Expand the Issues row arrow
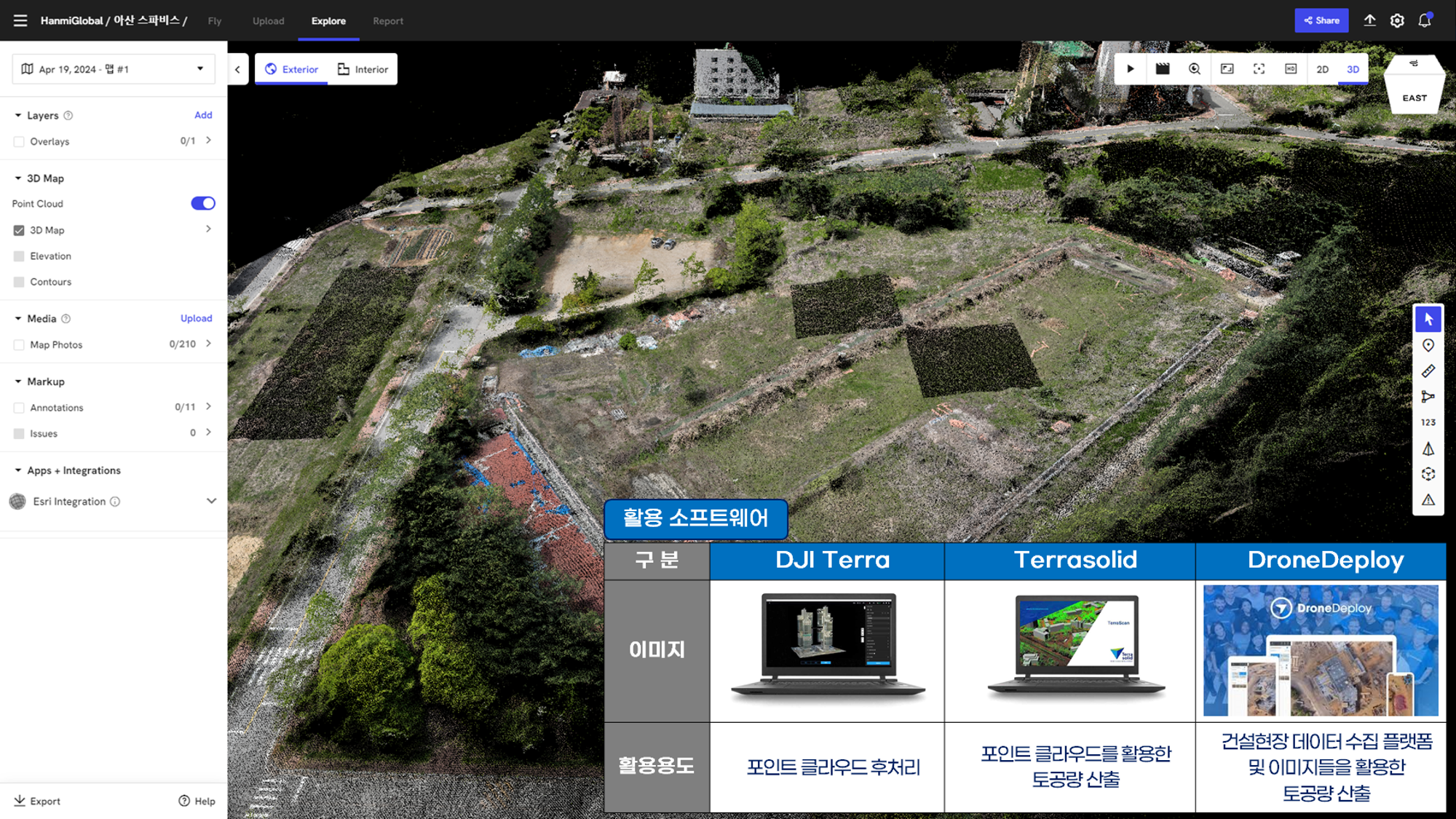Image resolution: width=1456 pixels, height=819 pixels. (209, 432)
